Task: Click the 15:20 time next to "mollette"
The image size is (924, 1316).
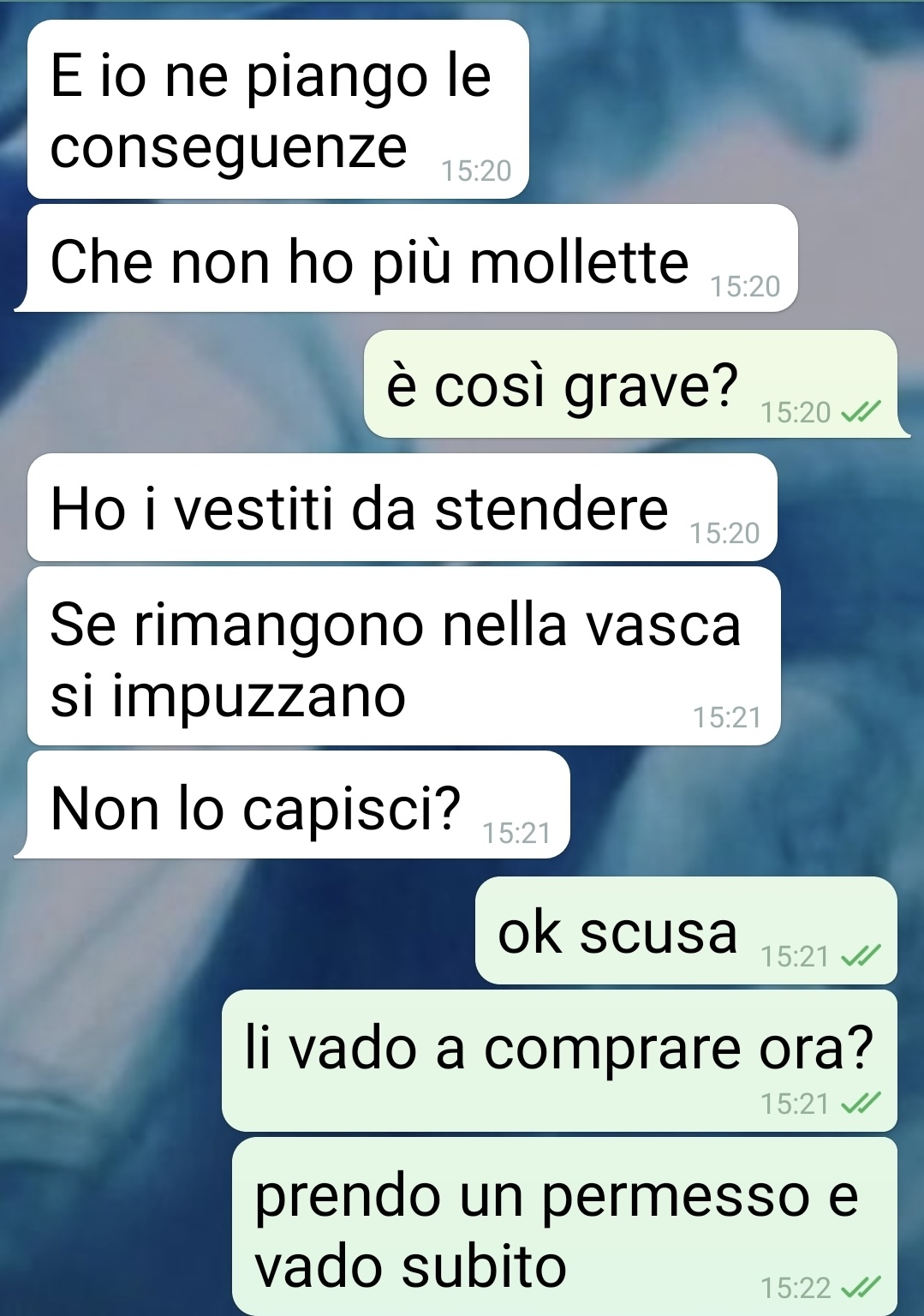Action: (745, 287)
